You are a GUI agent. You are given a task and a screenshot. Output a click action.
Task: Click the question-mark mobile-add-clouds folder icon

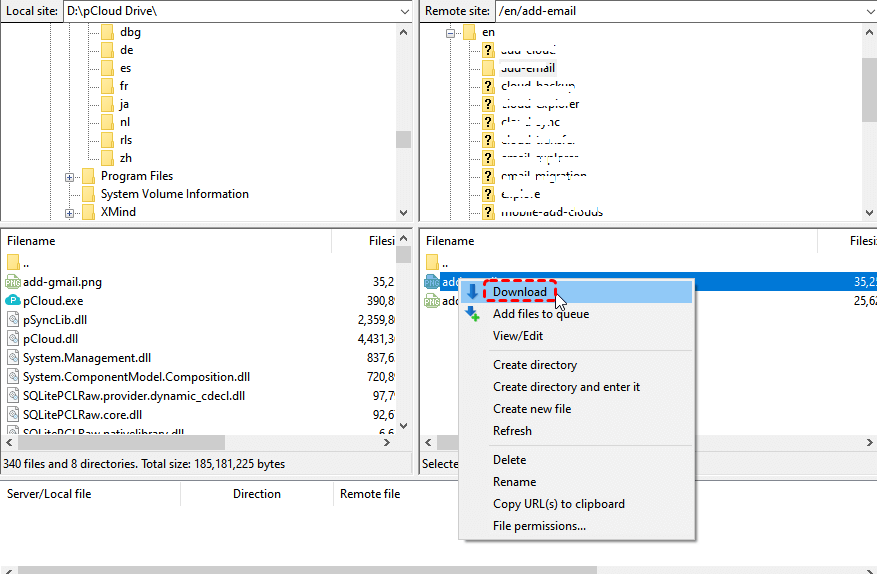coord(488,212)
